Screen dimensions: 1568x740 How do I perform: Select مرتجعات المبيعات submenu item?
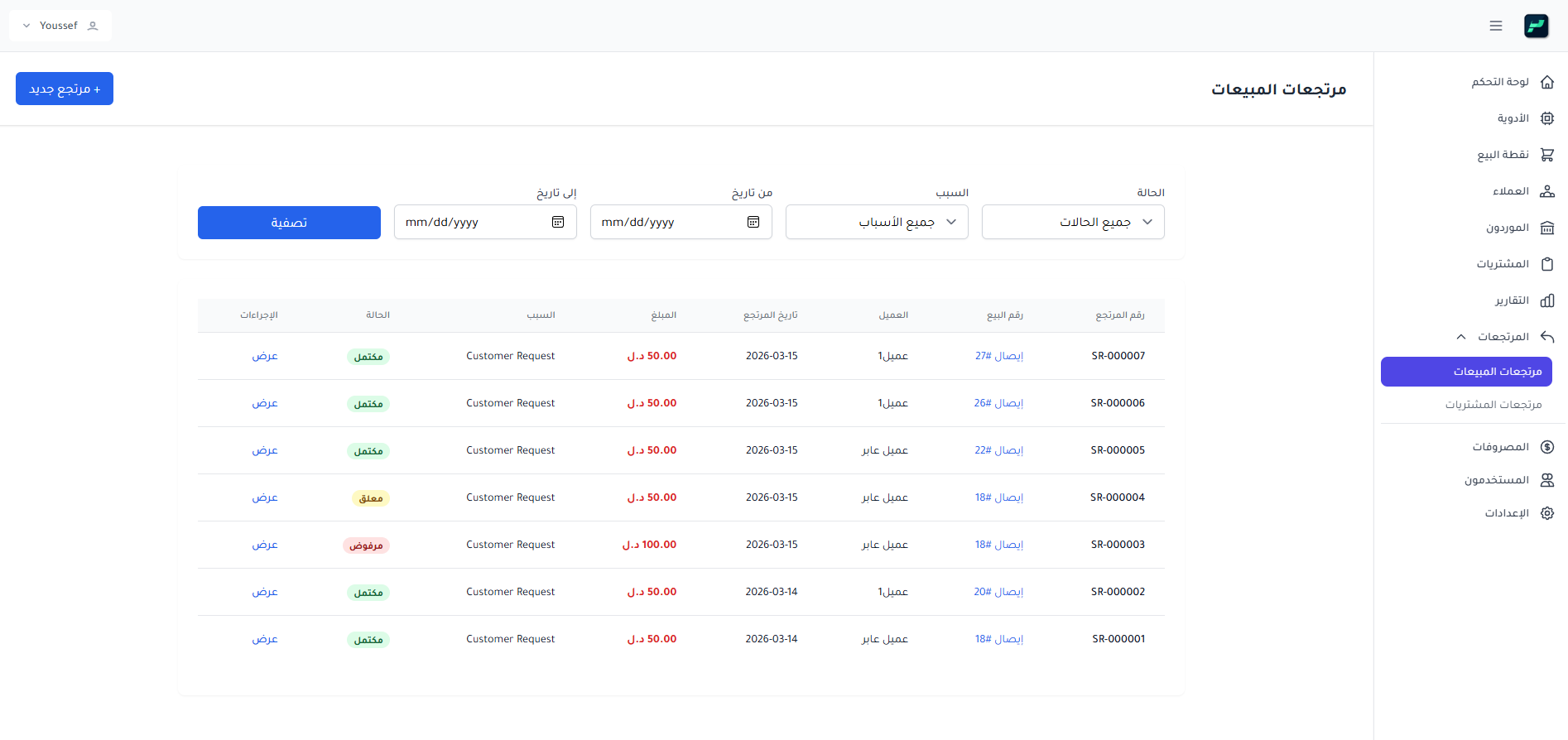click(1466, 372)
